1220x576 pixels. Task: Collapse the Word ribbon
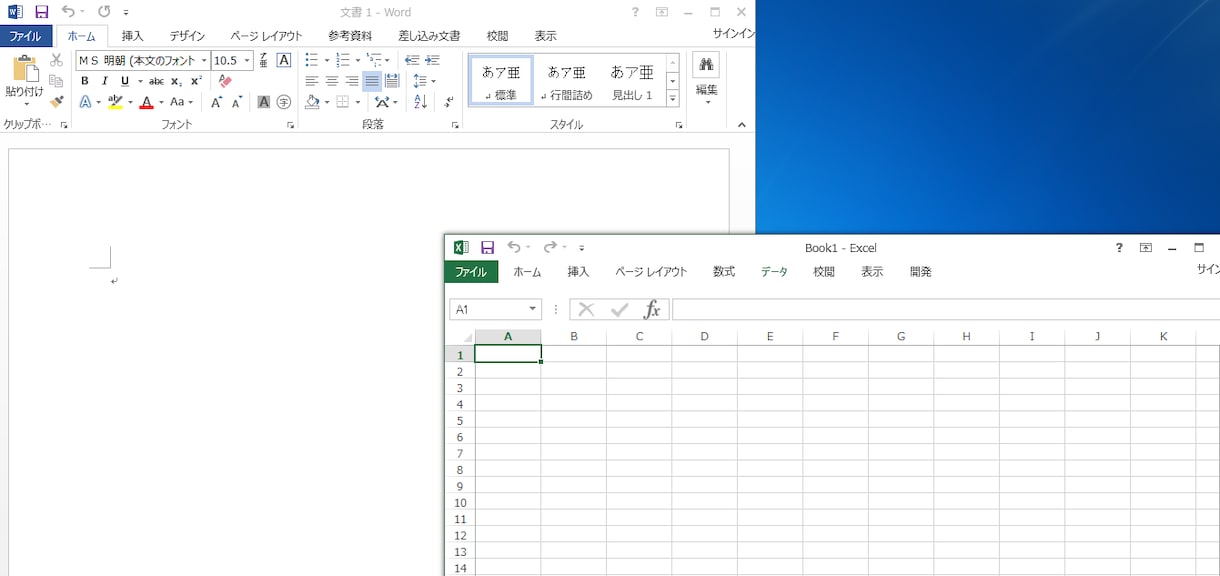pos(742,125)
